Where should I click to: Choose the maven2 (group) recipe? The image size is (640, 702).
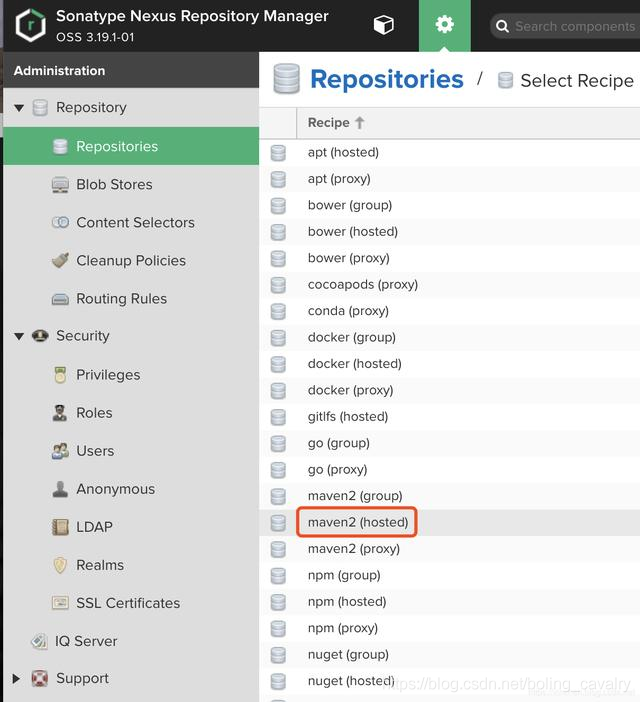tap(449, 496)
